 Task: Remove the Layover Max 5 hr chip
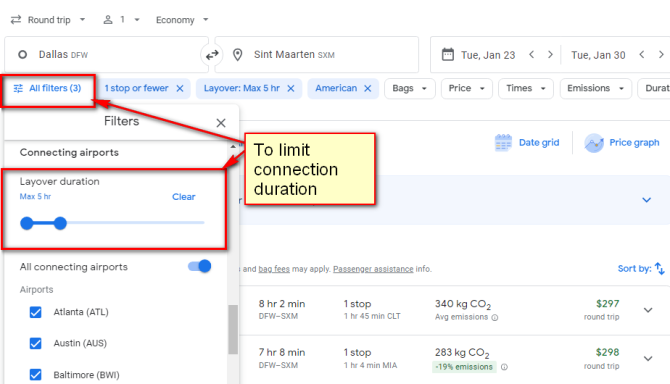291,88
